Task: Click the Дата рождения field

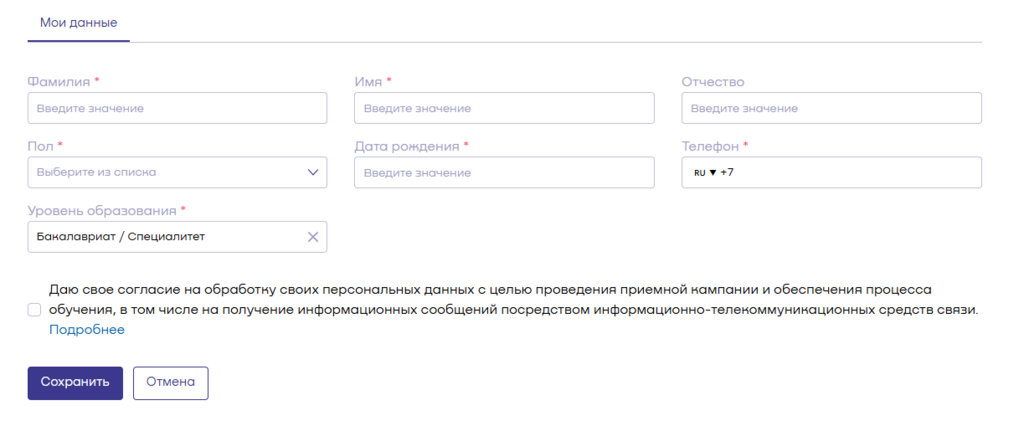Action: coord(504,172)
